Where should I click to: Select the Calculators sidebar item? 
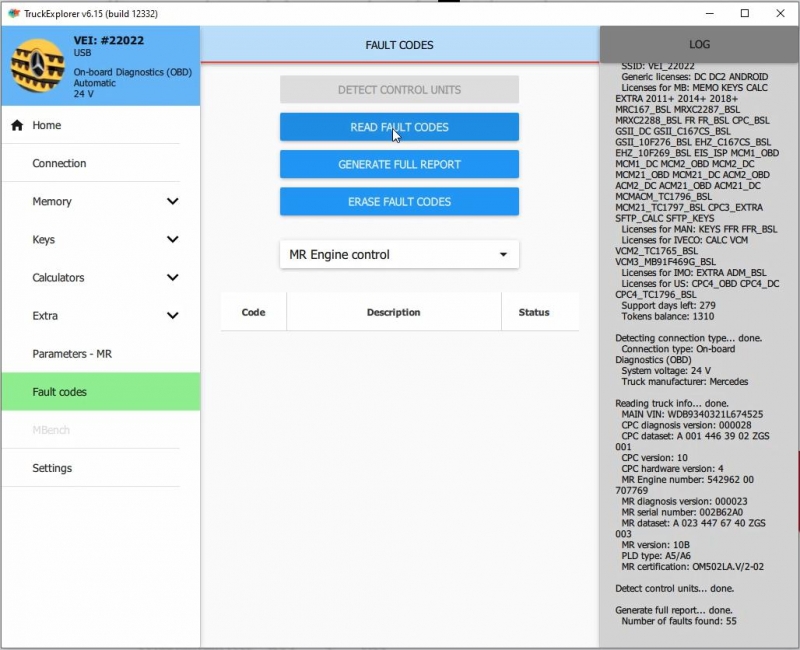101,278
